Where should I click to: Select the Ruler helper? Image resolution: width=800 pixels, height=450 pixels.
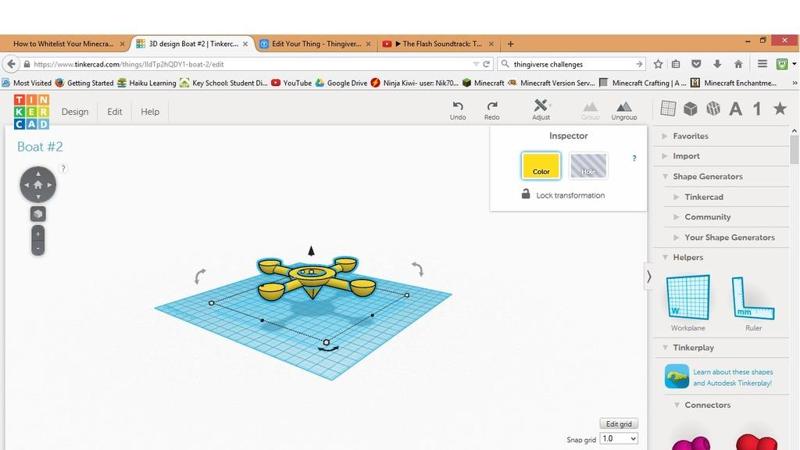pyautogui.click(x=753, y=298)
